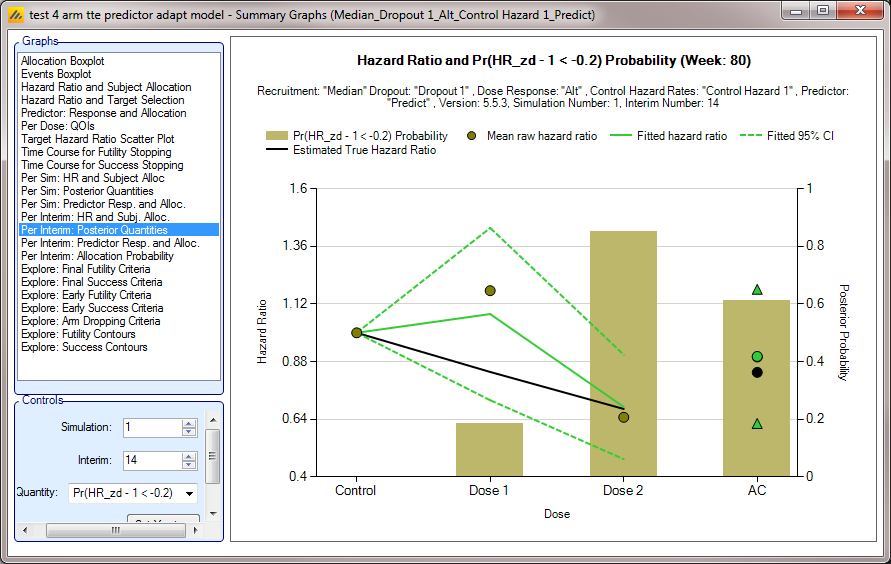Click the lower green triangle on AC
The image size is (891, 564).
pyautogui.click(x=757, y=424)
